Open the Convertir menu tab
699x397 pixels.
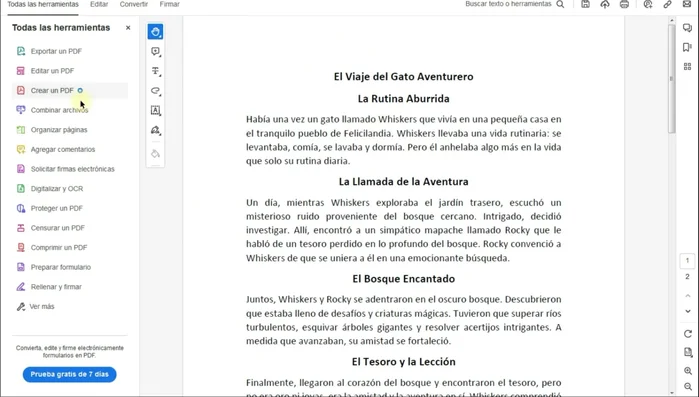coord(134,4)
